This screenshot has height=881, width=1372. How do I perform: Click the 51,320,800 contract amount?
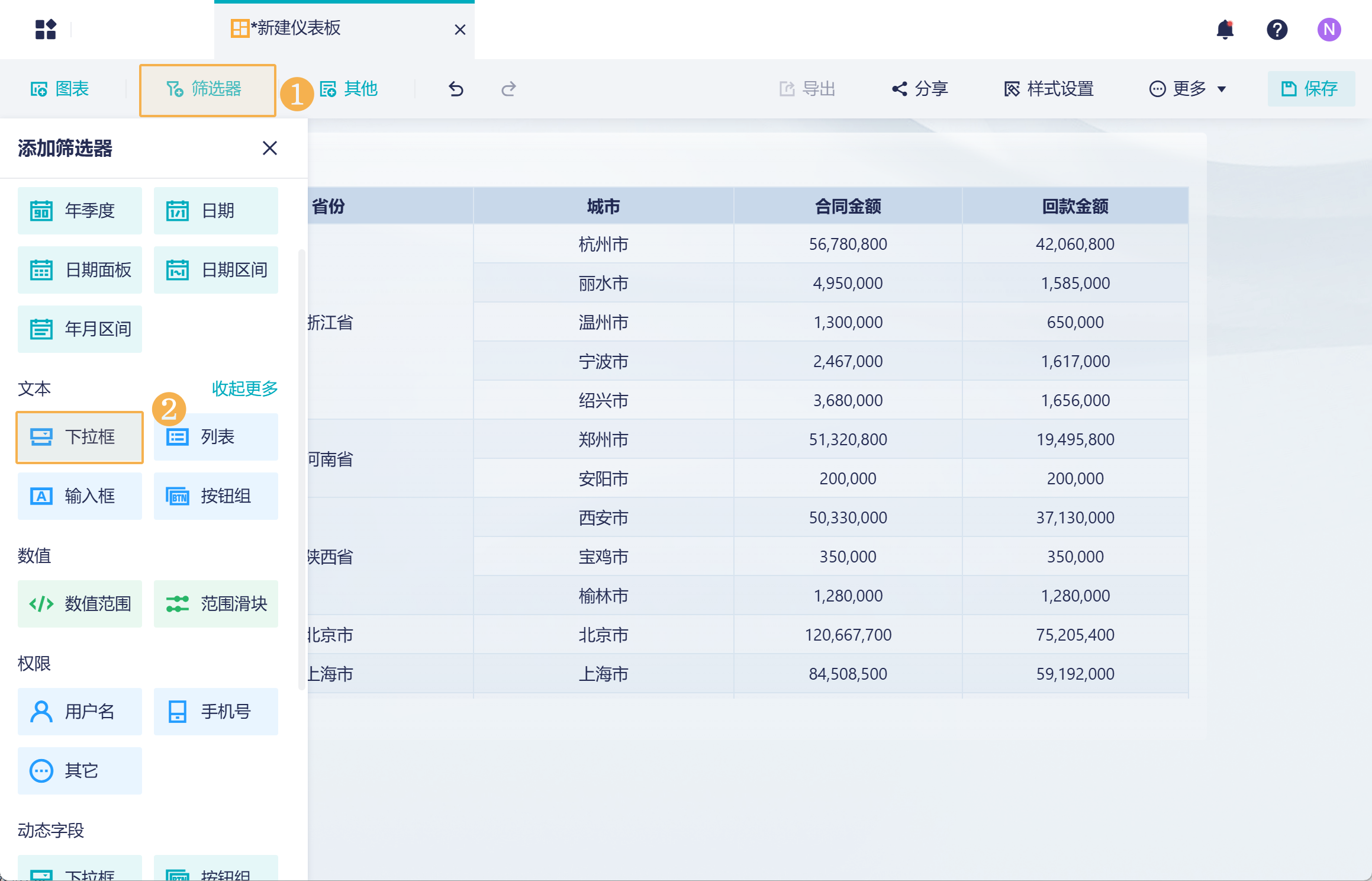[848, 439]
